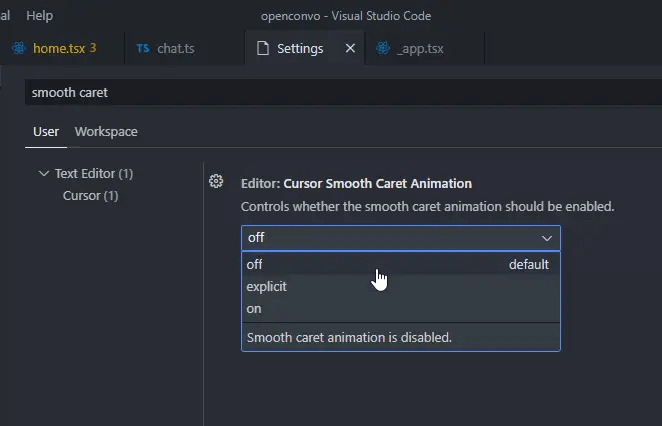Image resolution: width=662 pixels, height=426 pixels.
Task: Select the User settings tab
Action: (x=46, y=131)
